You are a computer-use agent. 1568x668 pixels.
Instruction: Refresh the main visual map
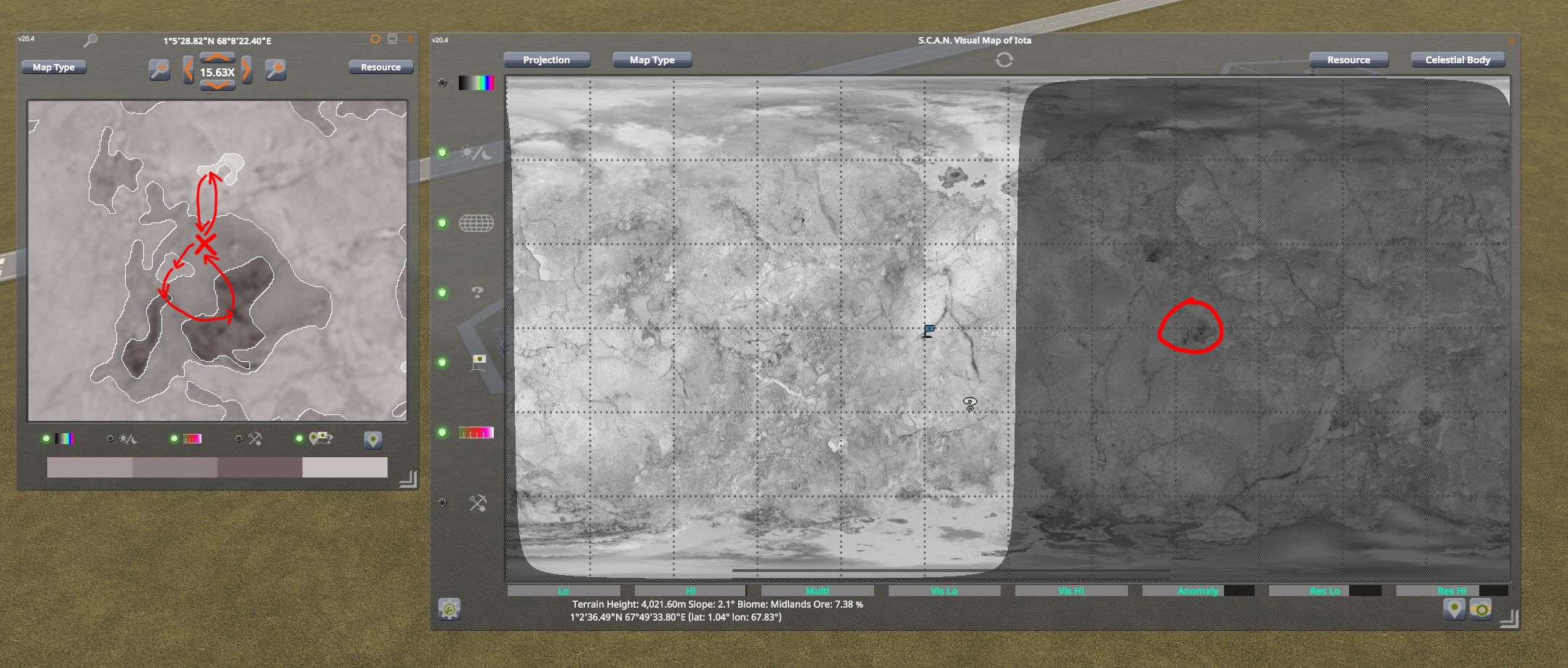click(x=1004, y=60)
